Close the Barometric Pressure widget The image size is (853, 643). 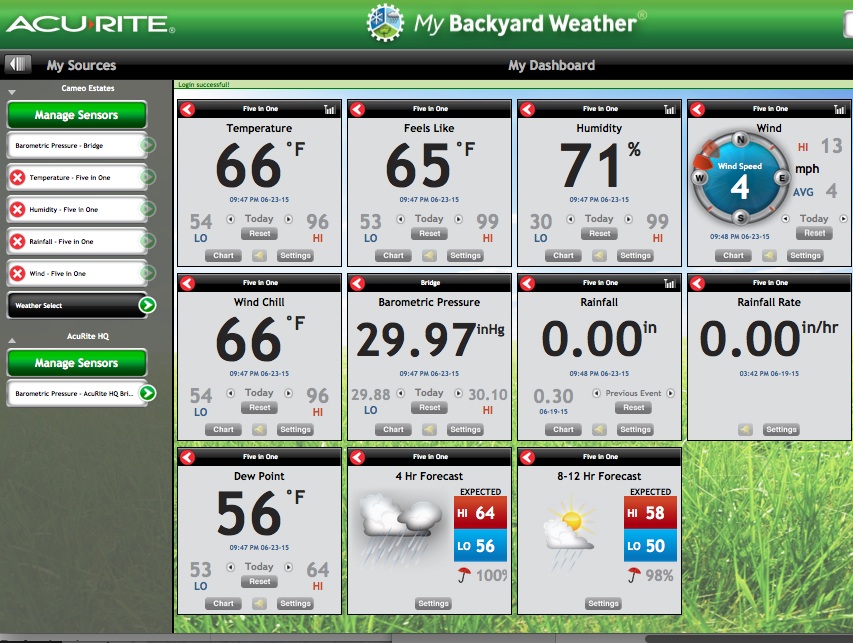coord(357,283)
